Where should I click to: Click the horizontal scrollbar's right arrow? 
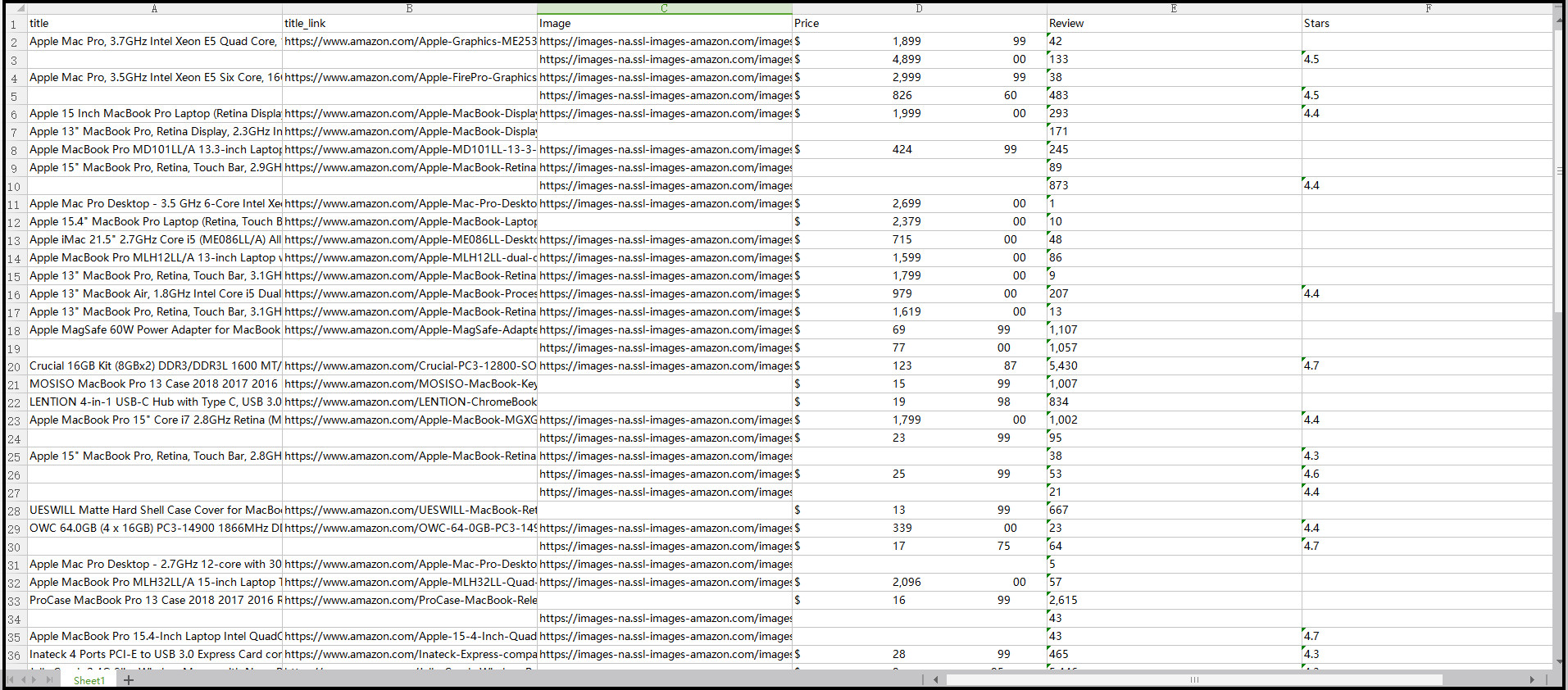coord(1532,679)
